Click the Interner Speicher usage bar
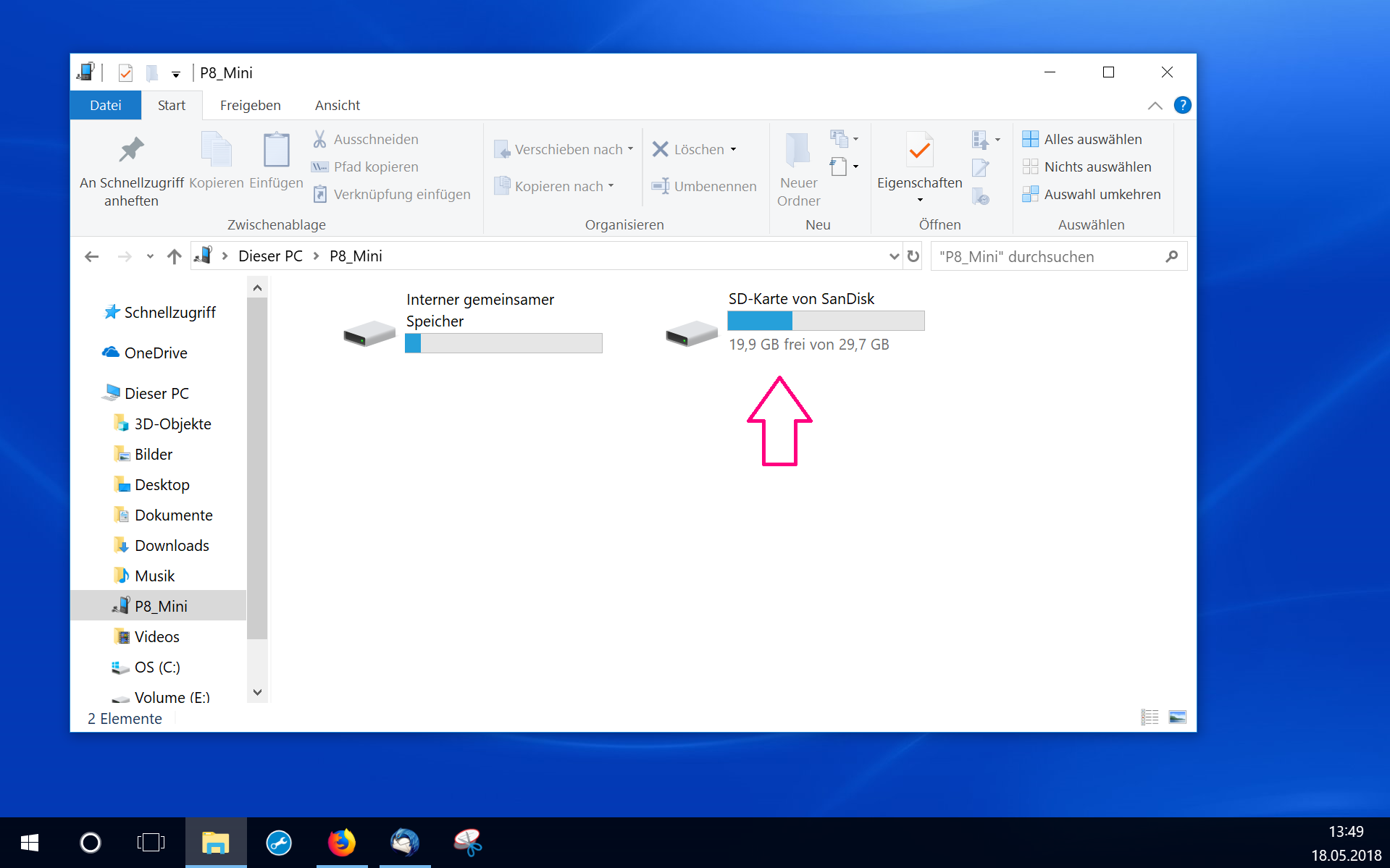The height and width of the screenshot is (868, 1390). tap(503, 343)
